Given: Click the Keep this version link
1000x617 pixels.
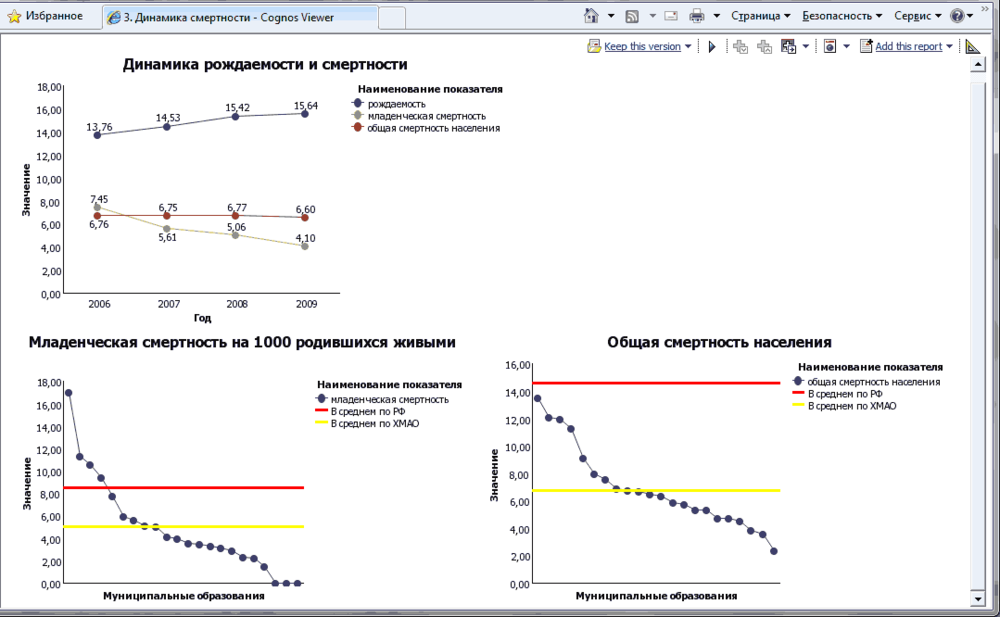Looking at the screenshot, I should point(642,46).
